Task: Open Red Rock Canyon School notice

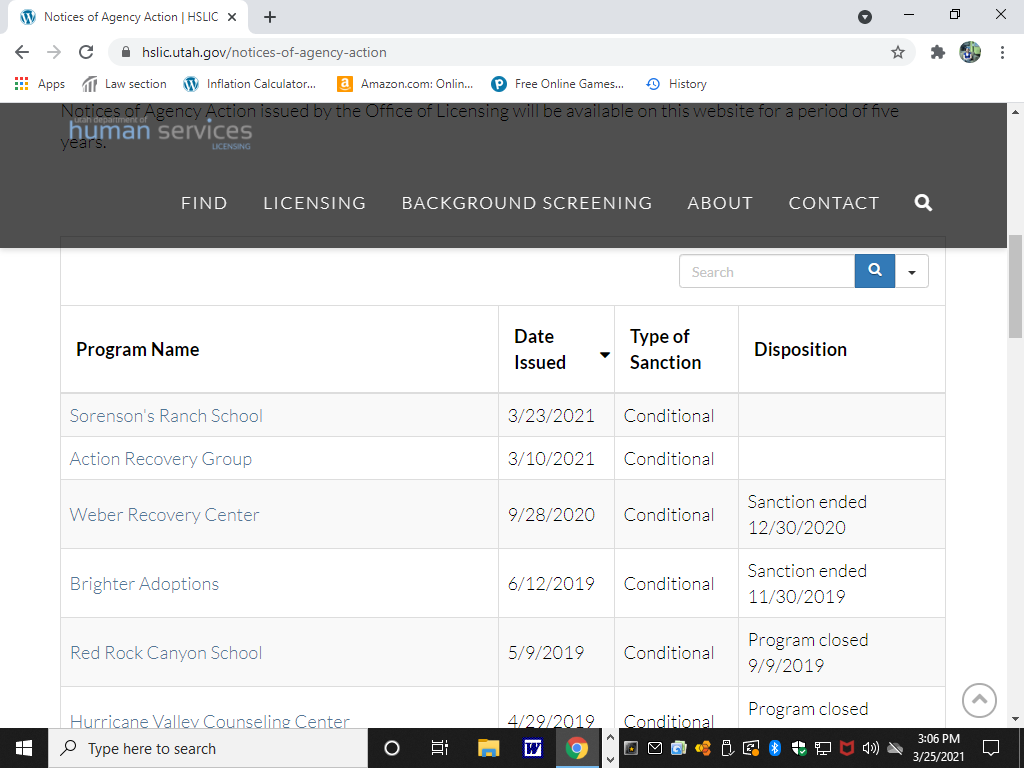Action: [166, 653]
